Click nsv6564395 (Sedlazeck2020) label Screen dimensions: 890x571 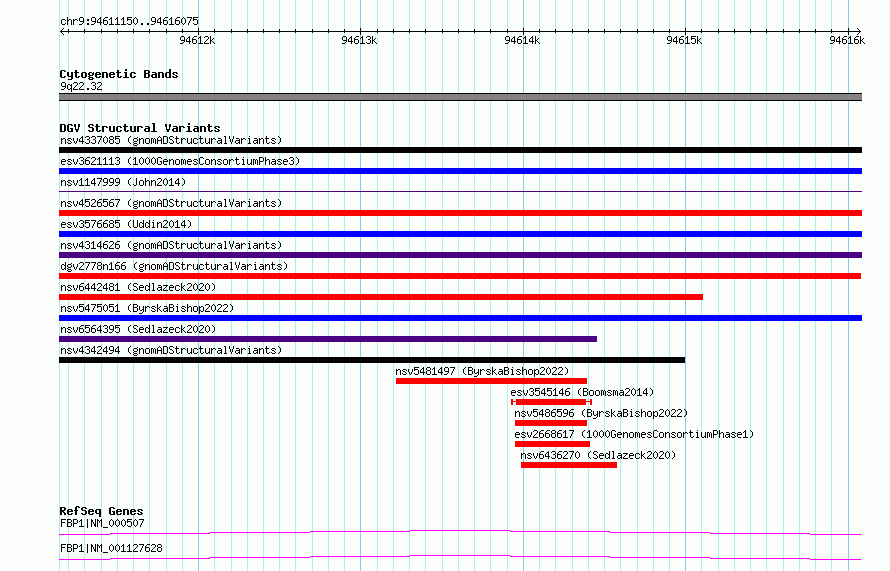click(x=138, y=329)
